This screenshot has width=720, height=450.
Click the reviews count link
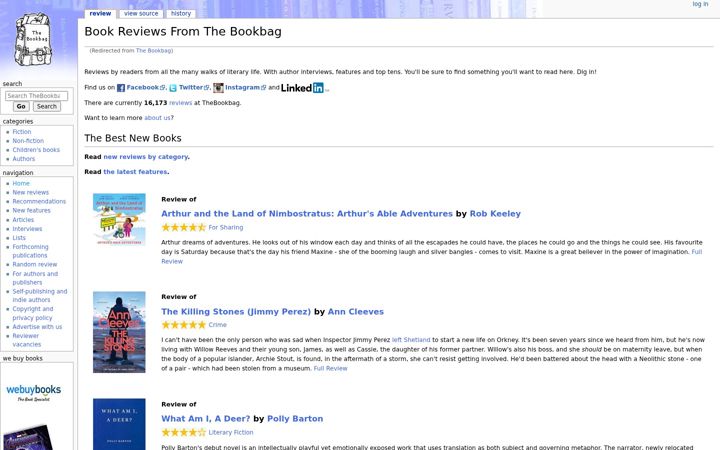(180, 103)
